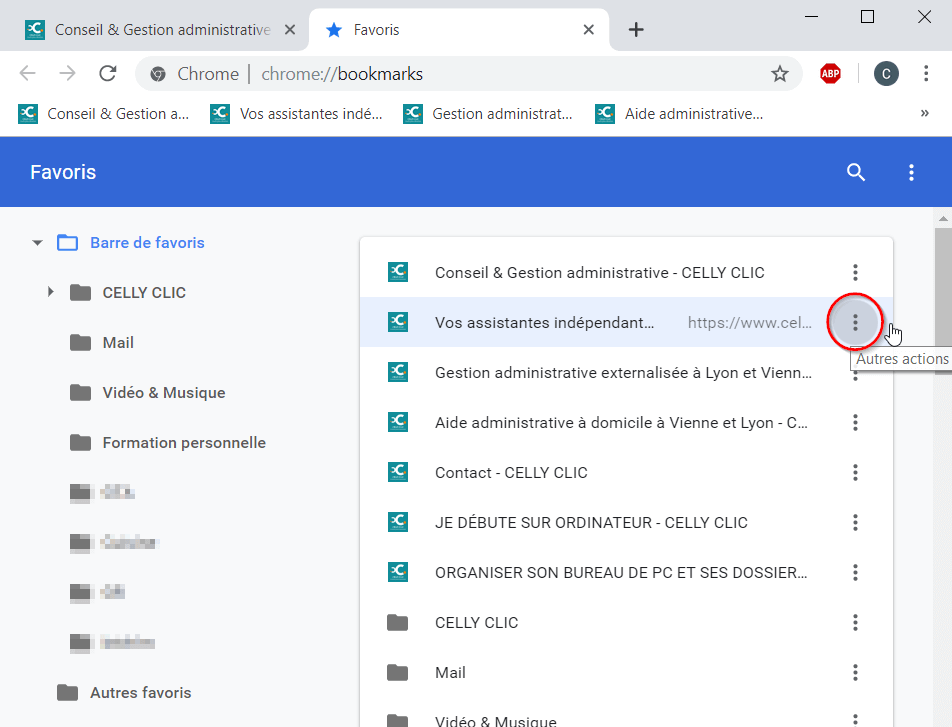Collapse the Barre de favoris tree

38,243
